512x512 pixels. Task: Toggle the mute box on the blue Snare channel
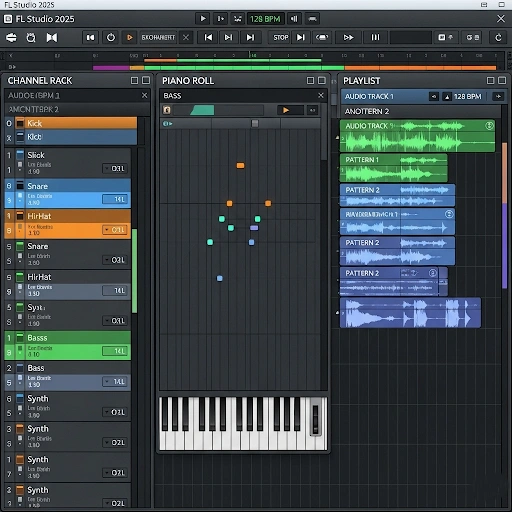(x=20, y=185)
